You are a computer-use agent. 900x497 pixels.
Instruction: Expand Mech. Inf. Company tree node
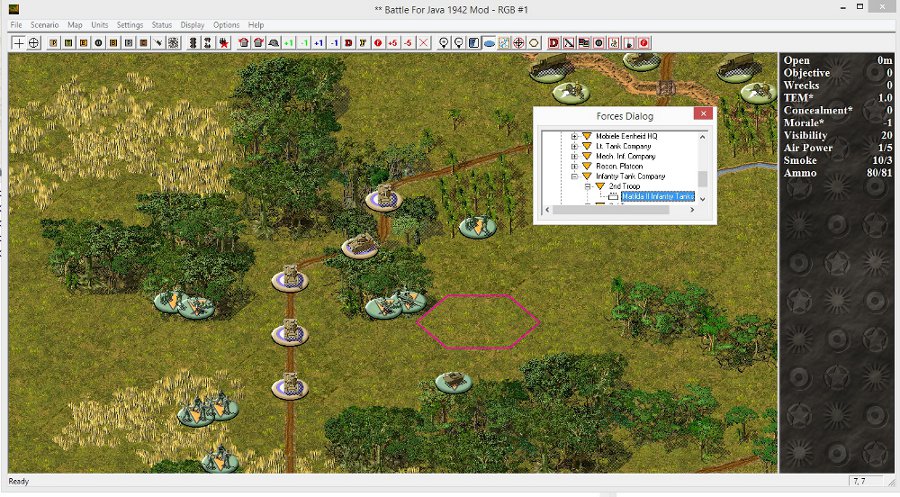[574, 156]
